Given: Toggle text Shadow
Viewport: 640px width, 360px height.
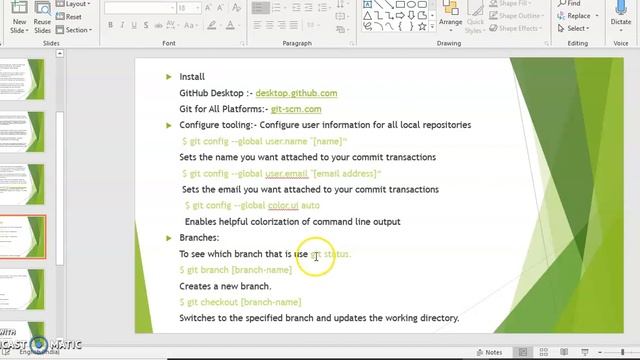Looking at the screenshot, I should (x=146, y=25).
